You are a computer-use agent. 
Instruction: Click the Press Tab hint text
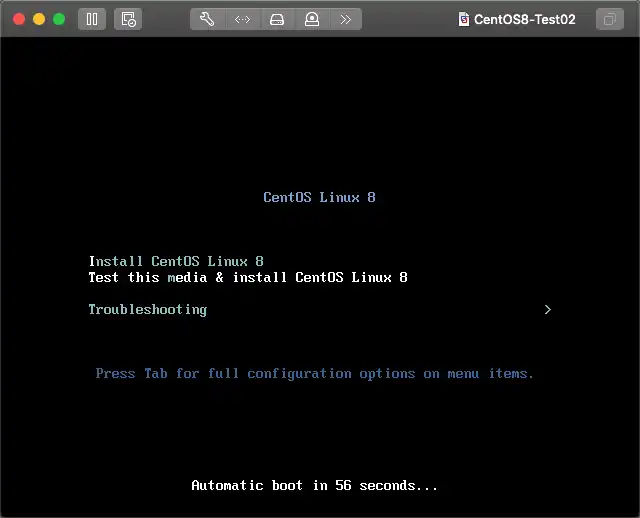point(314,374)
